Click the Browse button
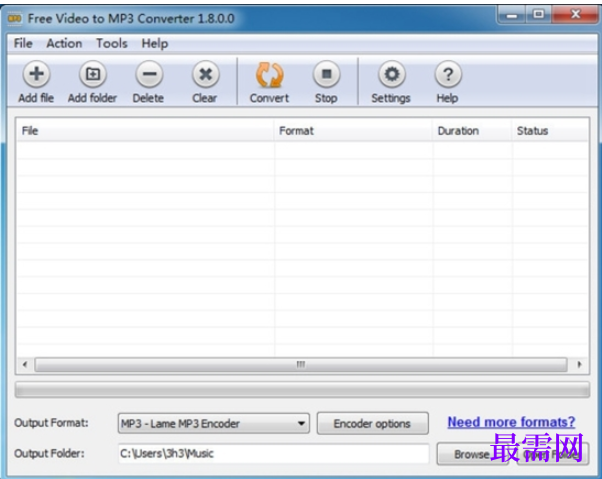Image resolution: width=602 pixels, height=479 pixels. click(x=472, y=454)
